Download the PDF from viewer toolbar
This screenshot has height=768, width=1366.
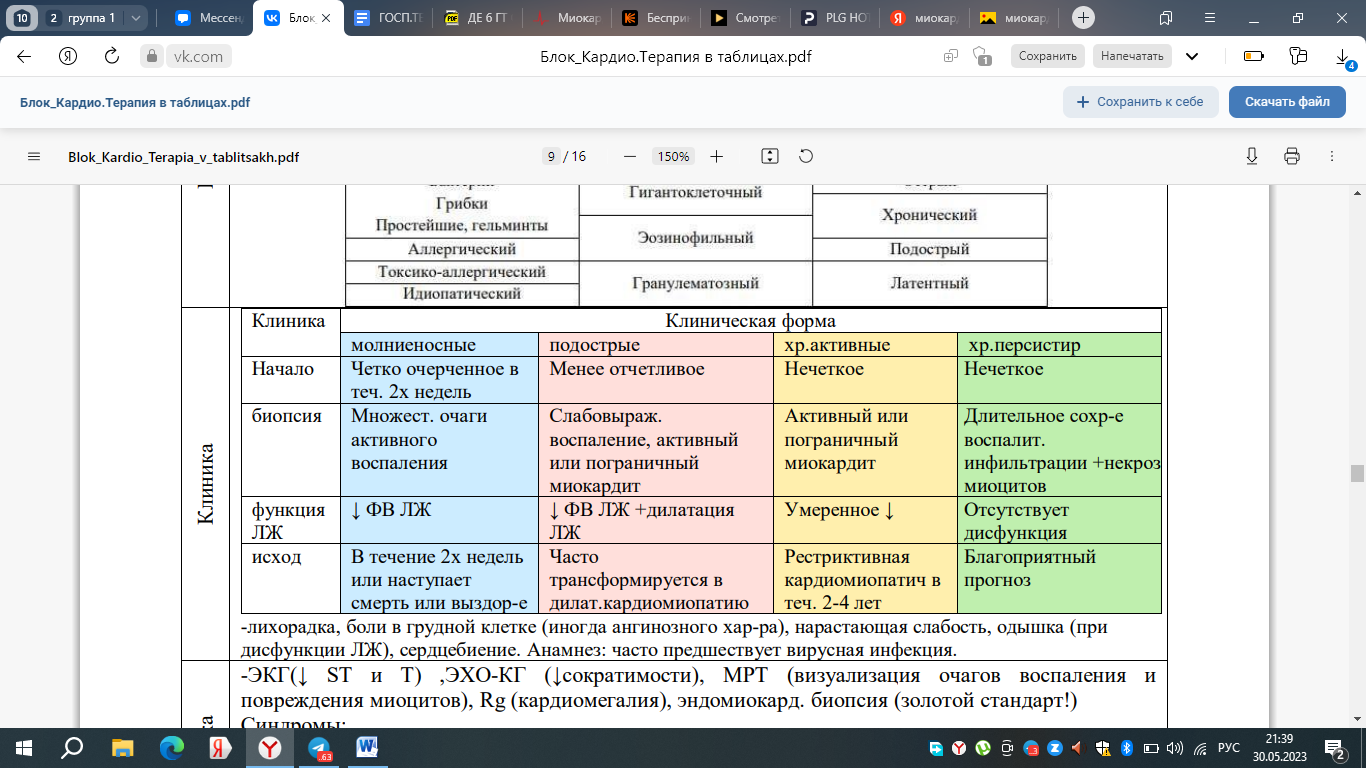point(1251,157)
